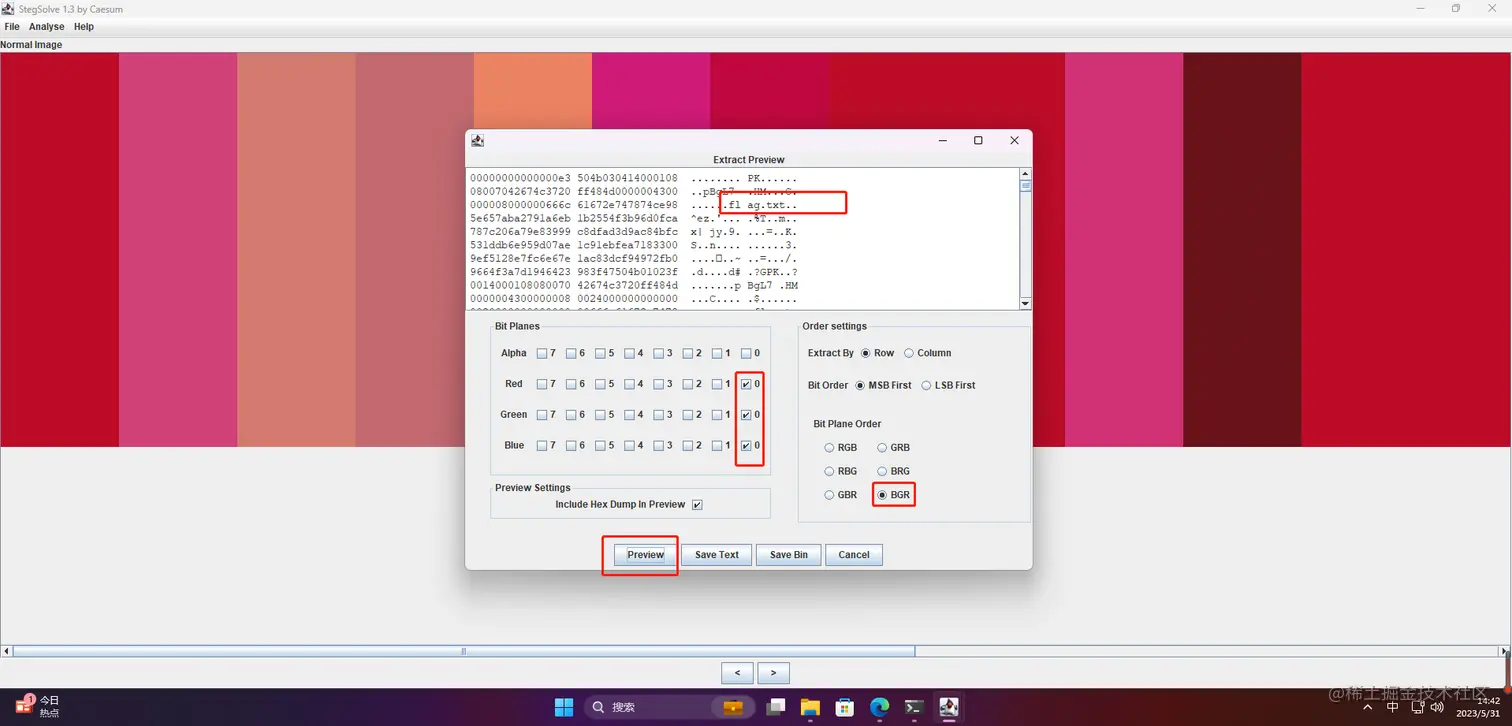Click hex dump line containing ag.txt
The height and width of the screenshot is (726, 1512).
(x=634, y=205)
